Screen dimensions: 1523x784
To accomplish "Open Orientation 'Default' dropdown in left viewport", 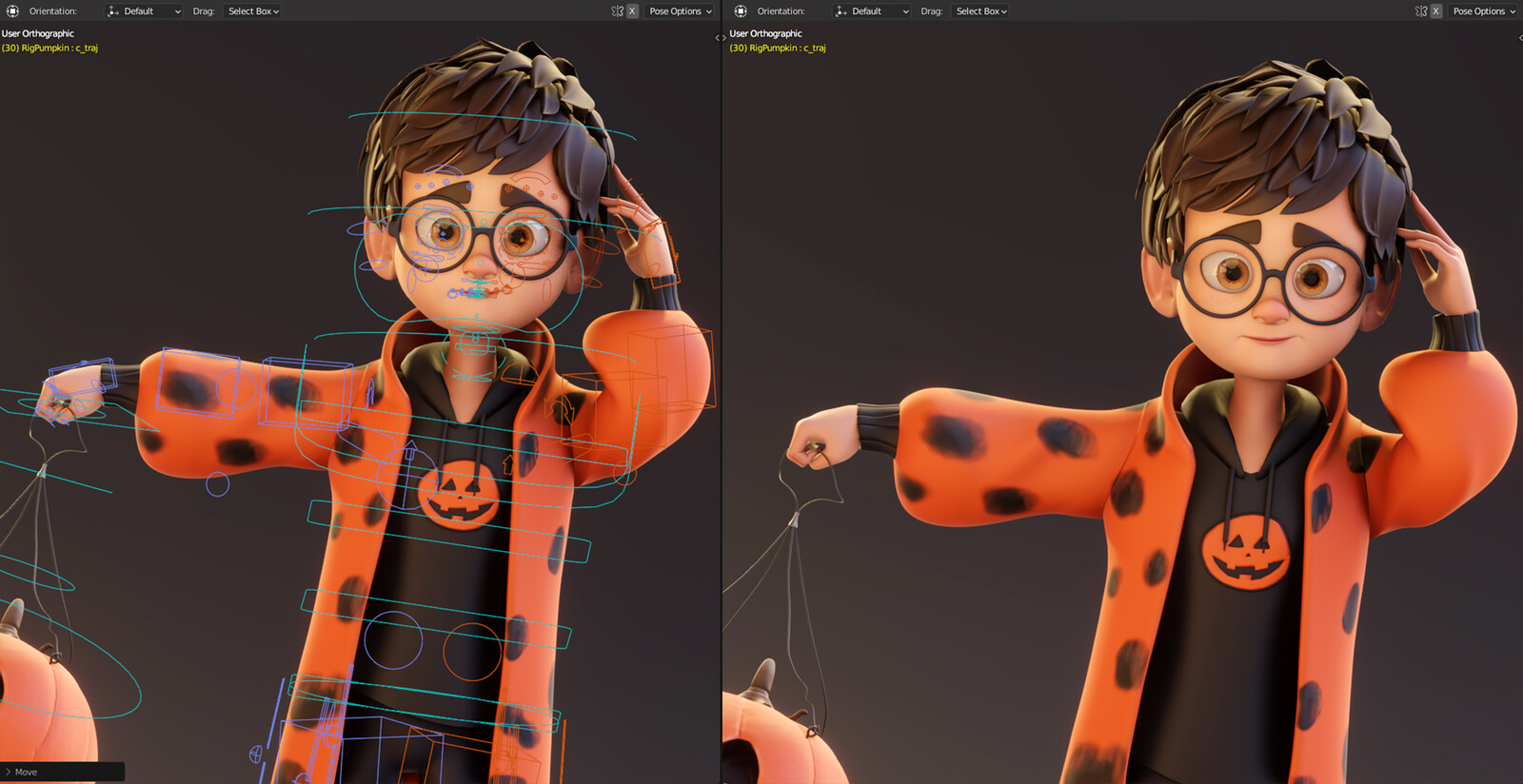I will 144,11.
